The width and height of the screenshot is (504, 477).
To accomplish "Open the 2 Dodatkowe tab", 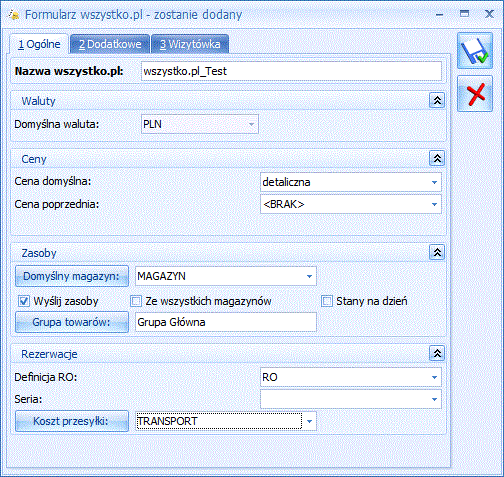I will 110,44.
